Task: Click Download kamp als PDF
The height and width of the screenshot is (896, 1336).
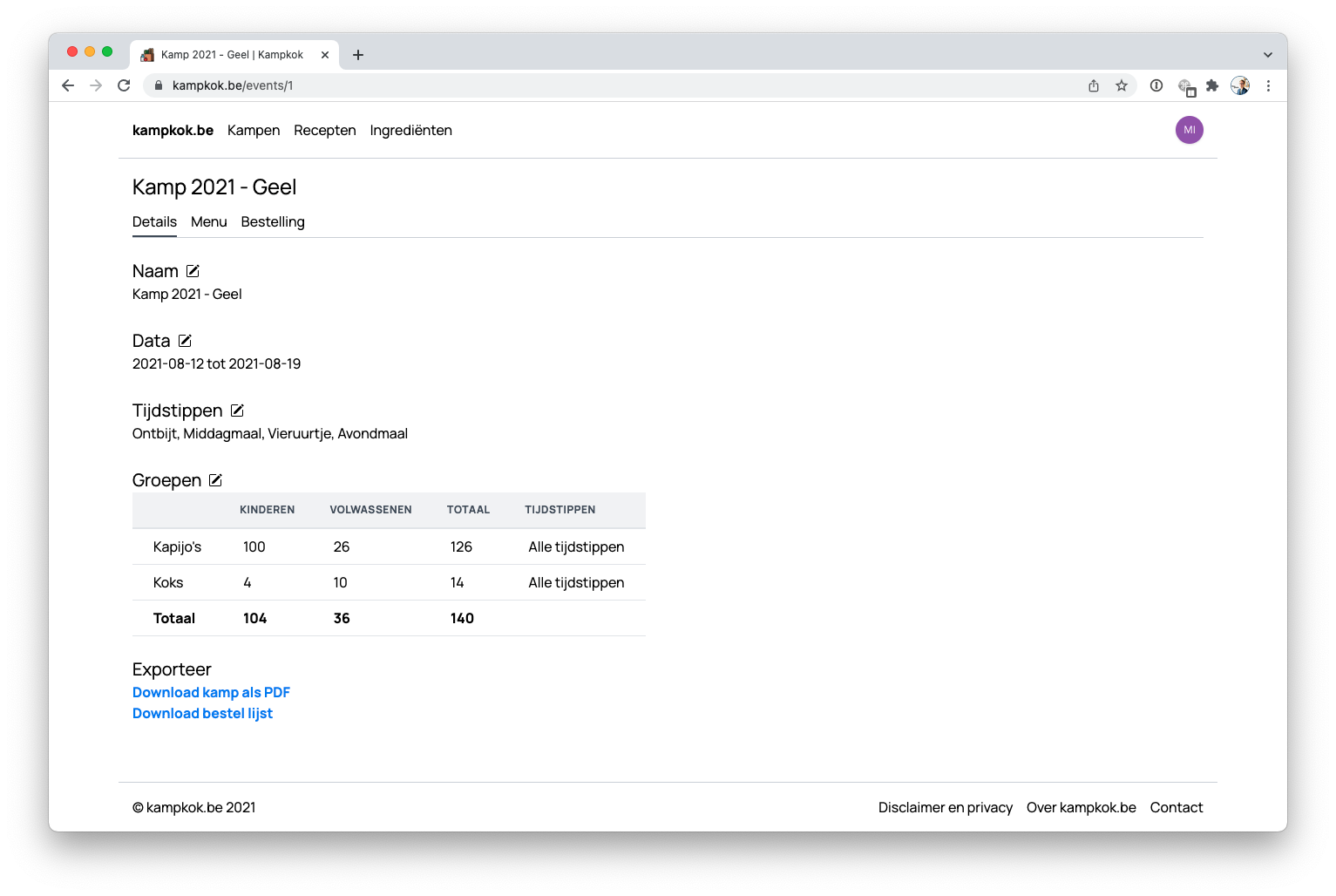Action: point(211,692)
